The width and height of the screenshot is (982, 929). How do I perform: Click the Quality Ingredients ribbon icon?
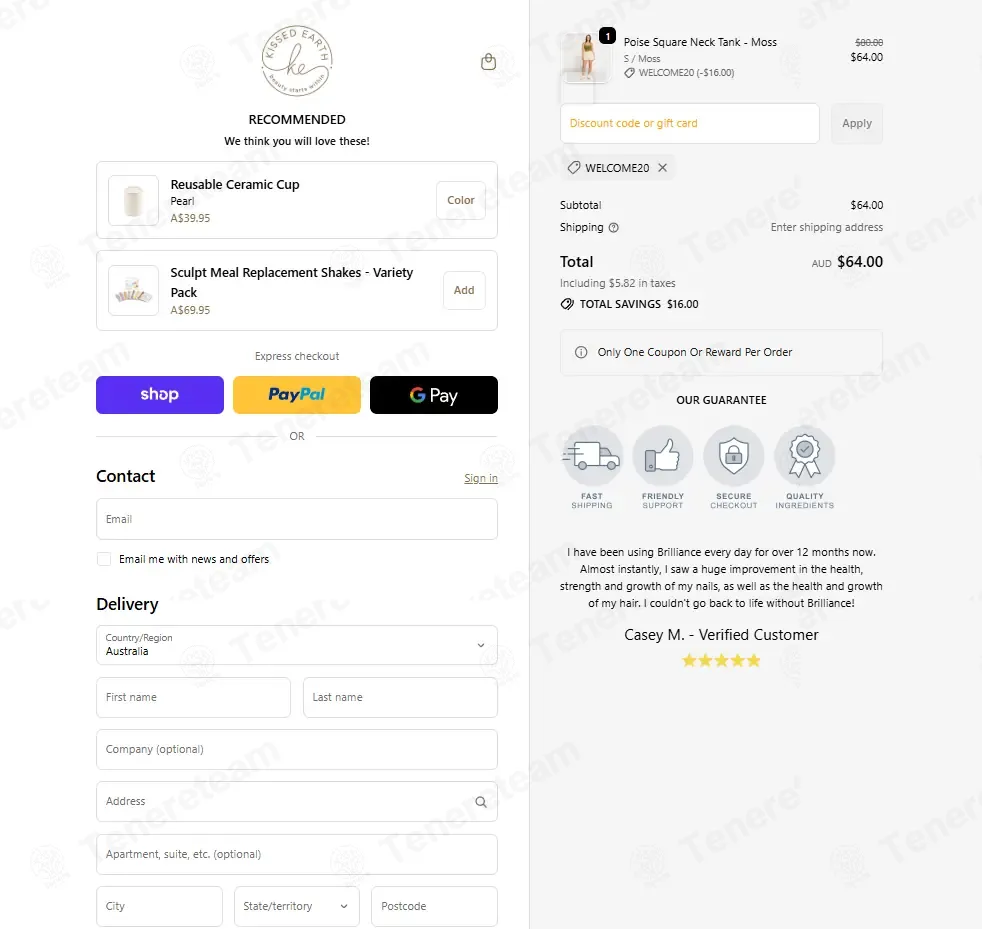click(x=805, y=455)
